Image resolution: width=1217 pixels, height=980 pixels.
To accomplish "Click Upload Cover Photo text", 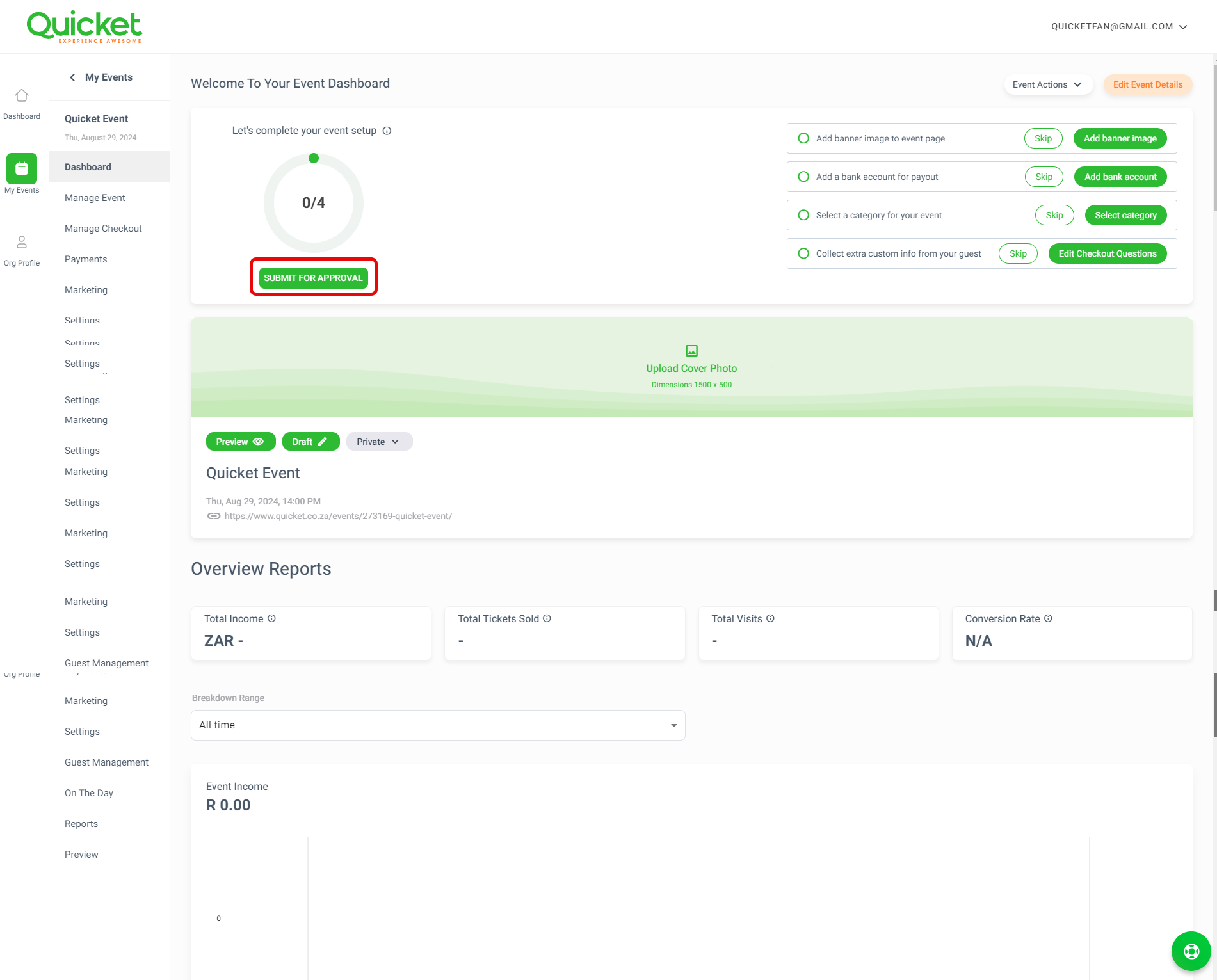I will click(691, 369).
